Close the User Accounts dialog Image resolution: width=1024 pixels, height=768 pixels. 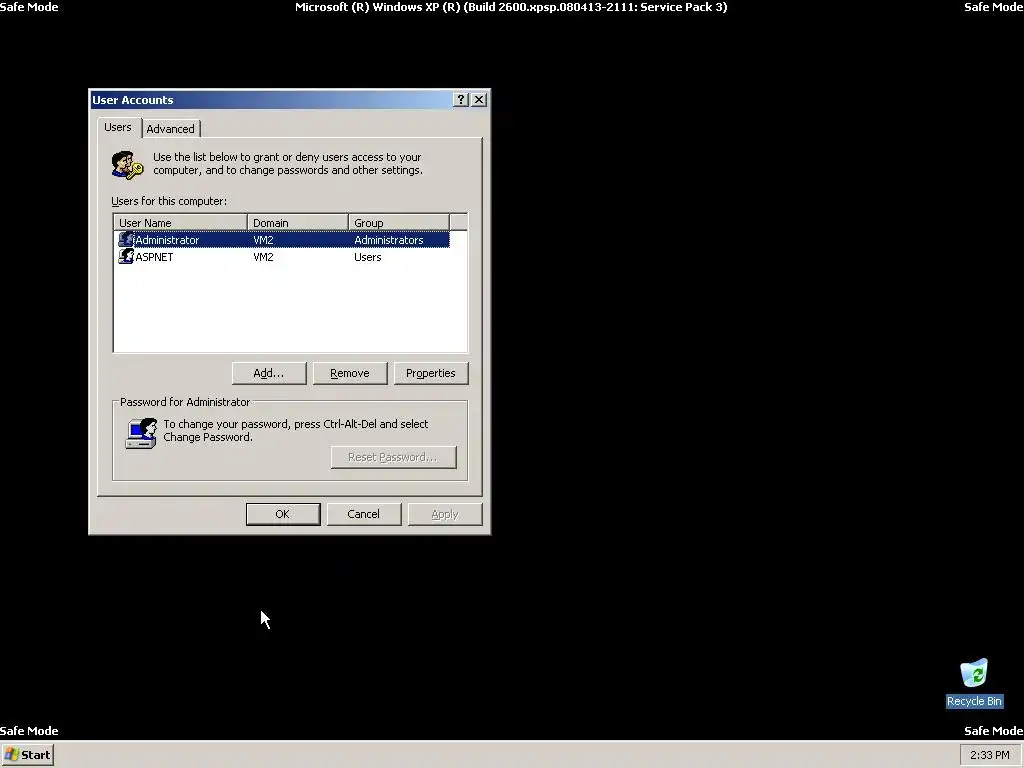point(479,99)
